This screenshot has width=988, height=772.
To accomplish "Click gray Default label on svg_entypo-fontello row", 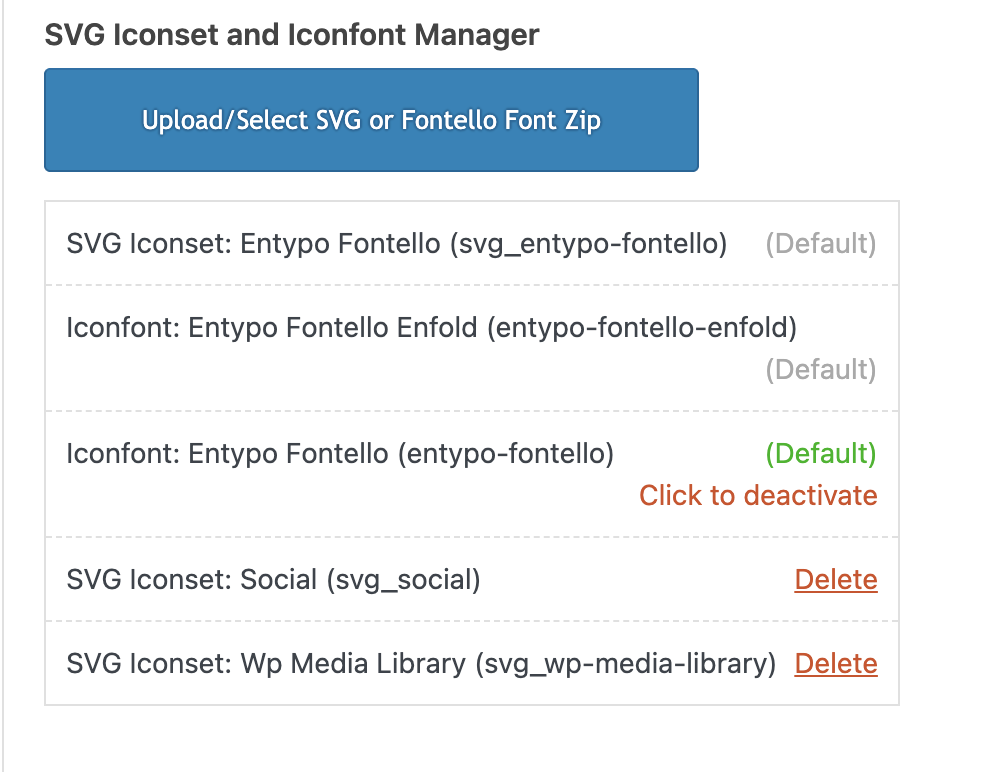I will coord(820,244).
